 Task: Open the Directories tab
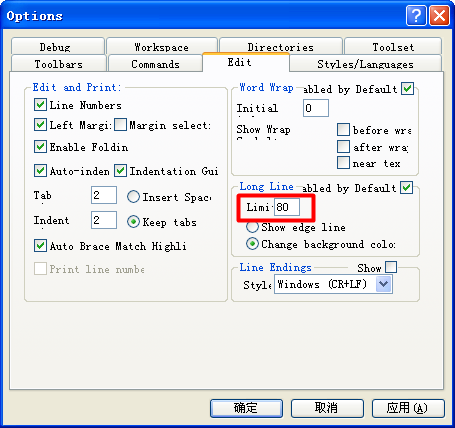click(x=281, y=46)
